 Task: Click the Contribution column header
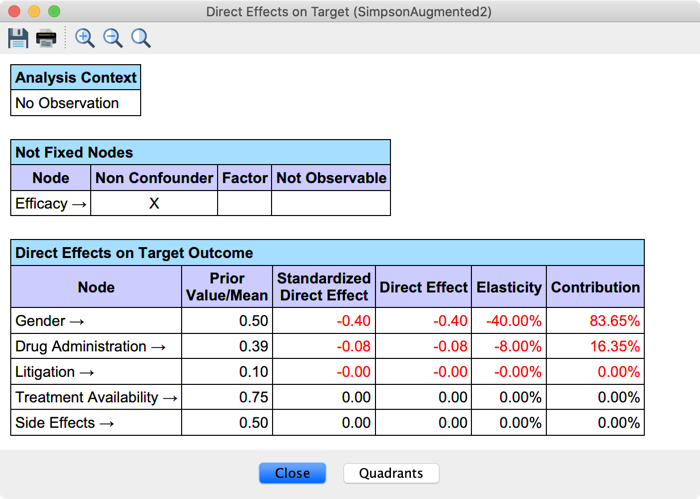coord(595,287)
